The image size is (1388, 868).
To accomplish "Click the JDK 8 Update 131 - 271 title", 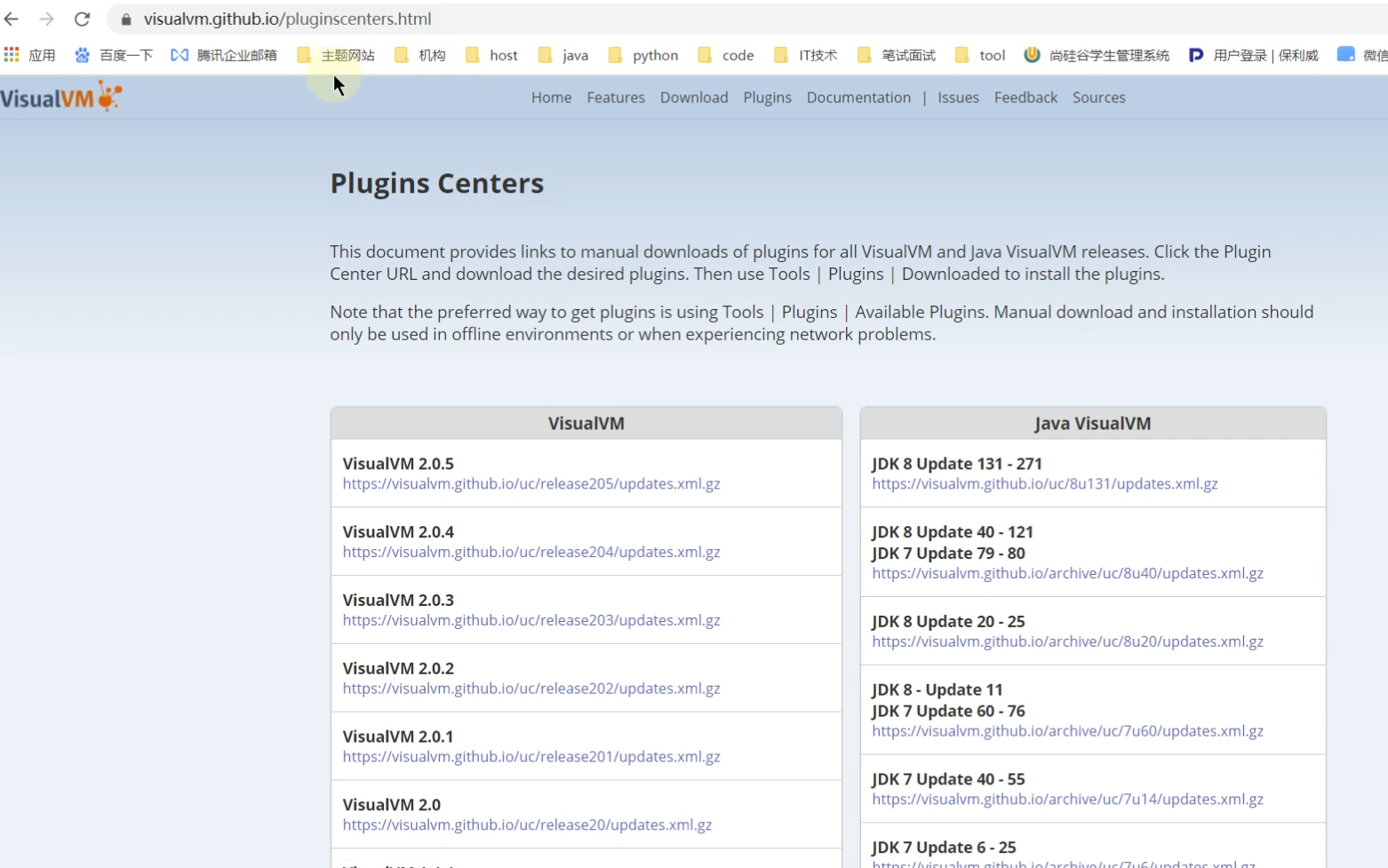I will point(957,464).
